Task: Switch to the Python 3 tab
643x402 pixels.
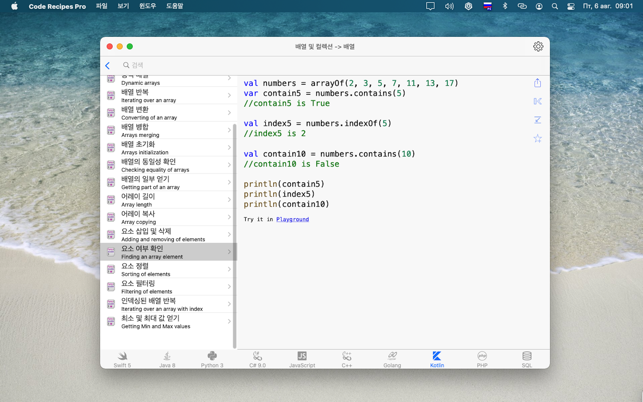Action: click(212, 359)
